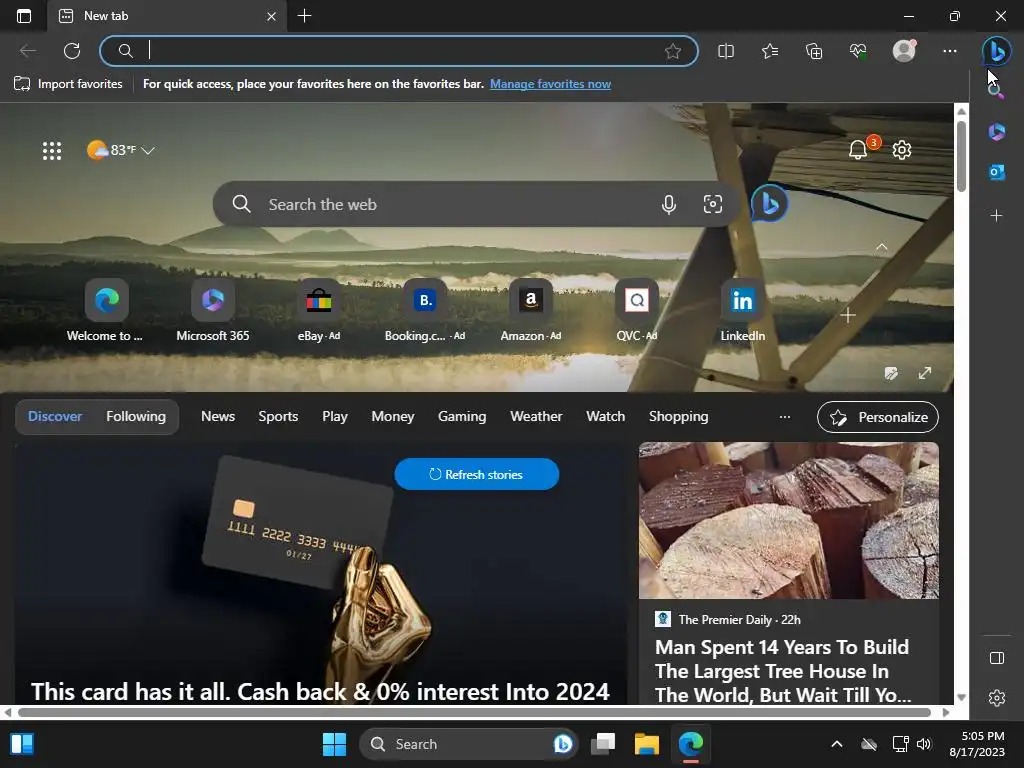This screenshot has height=768, width=1024.
Task: Open the Sports tab
Action: pos(278,417)
